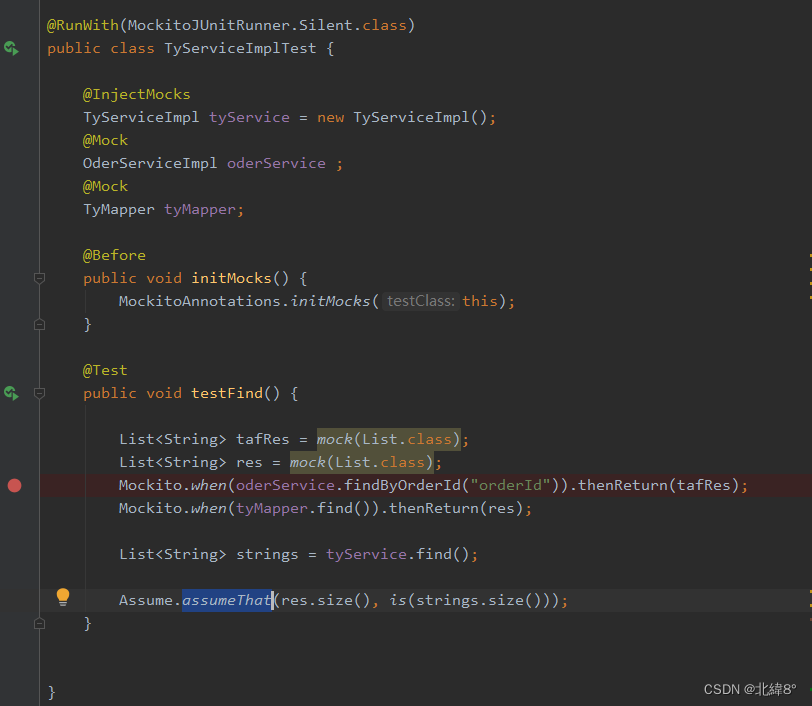Click highlighted mock(List.class) on tafRes line
This screenshot has height=706, width=812.
click(x=388, y=439)
